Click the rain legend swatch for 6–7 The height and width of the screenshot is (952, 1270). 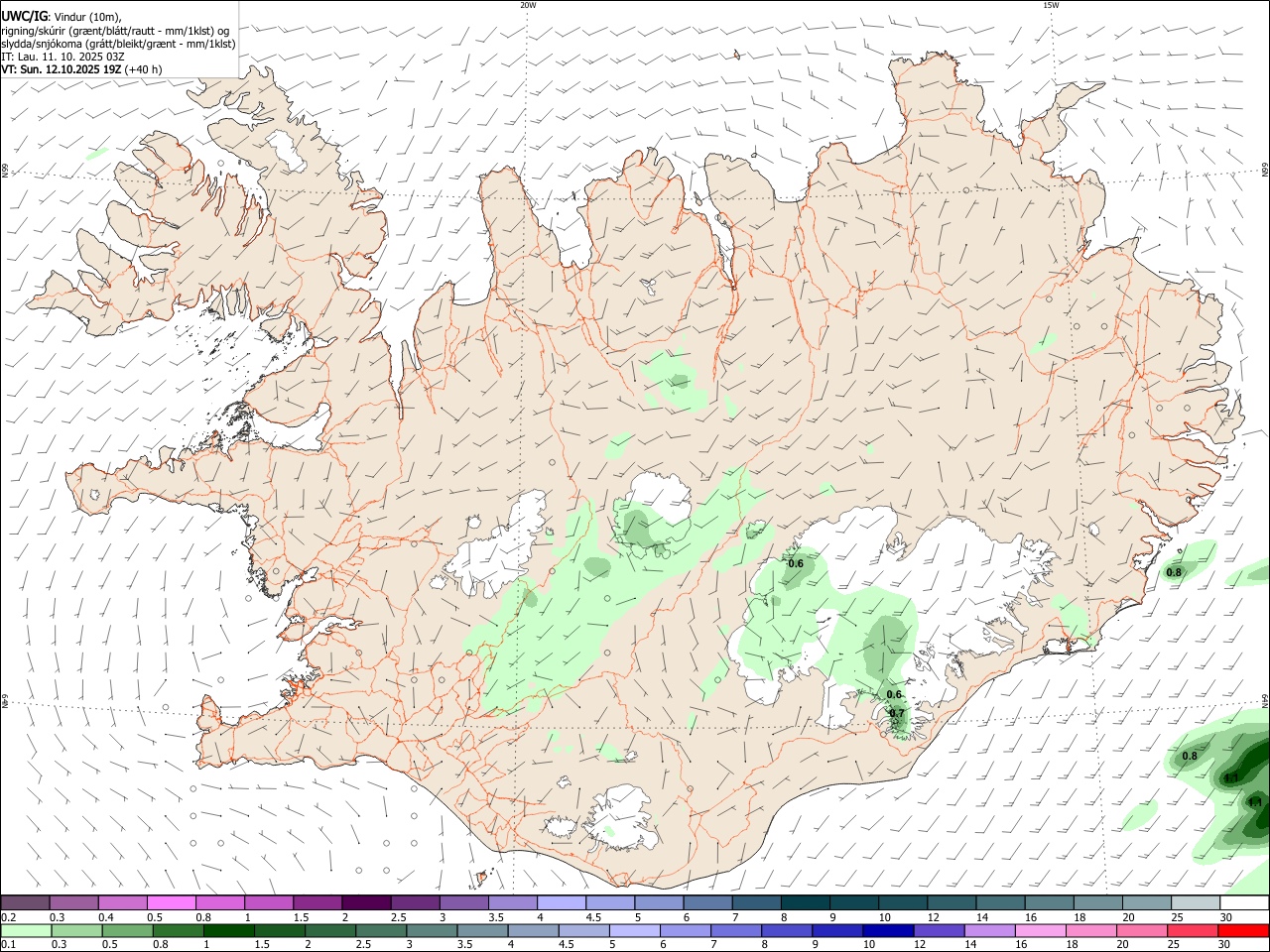point(685,930)
